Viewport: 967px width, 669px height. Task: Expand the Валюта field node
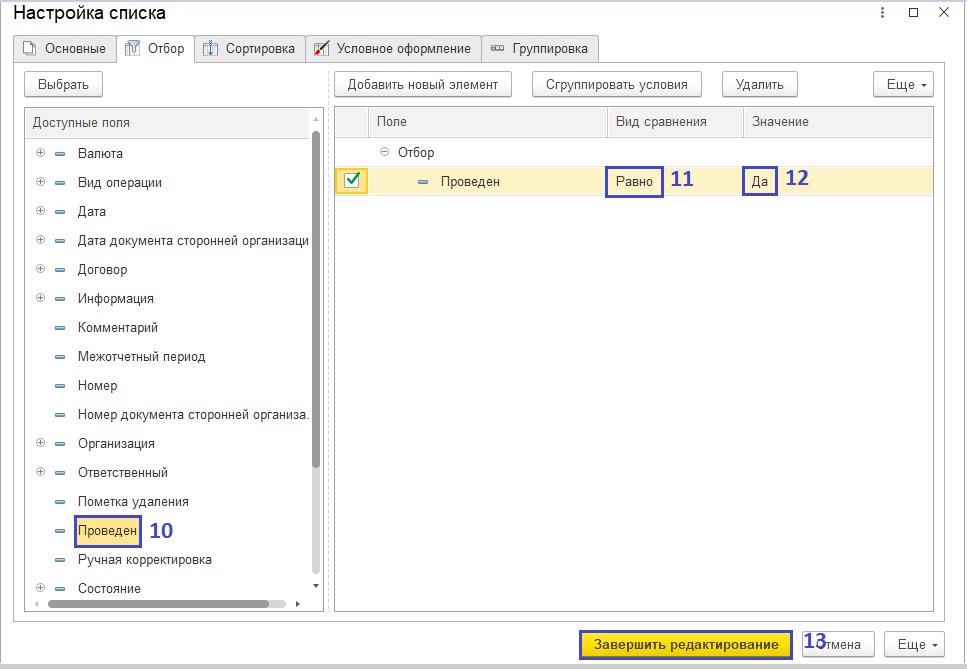click(x=41, y=153)
